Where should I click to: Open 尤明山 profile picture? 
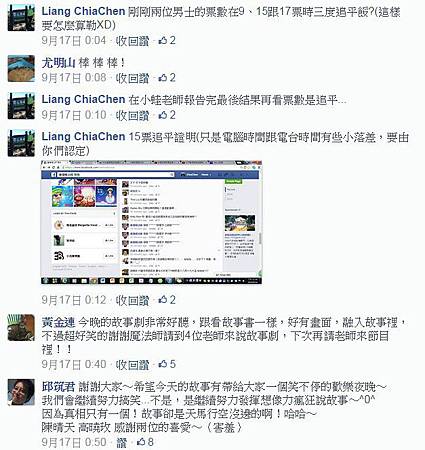click(x=21, y=69)
